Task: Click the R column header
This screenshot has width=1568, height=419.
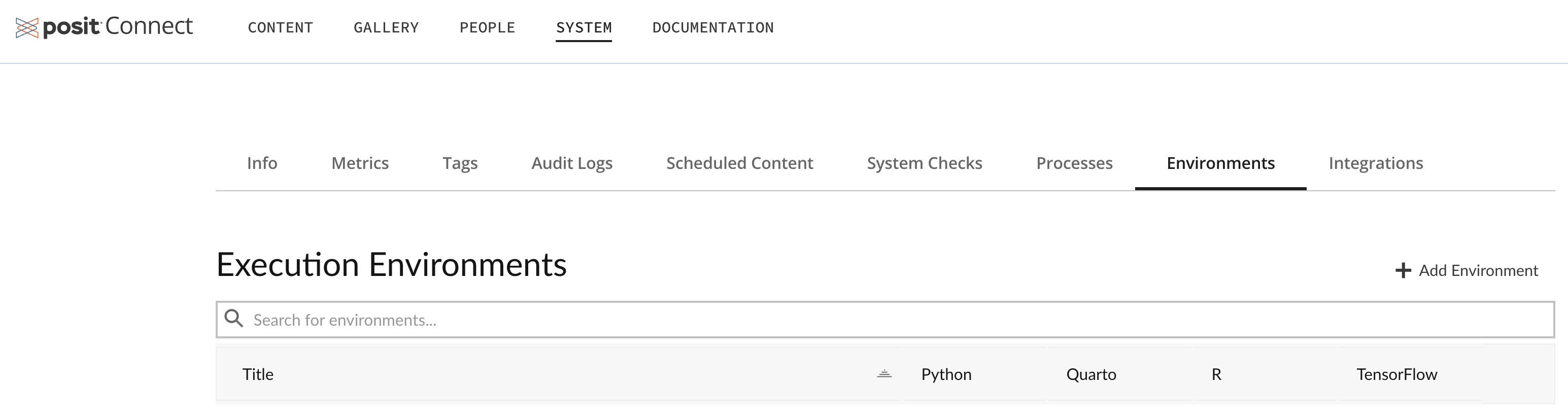Action: pos(1216,374)
